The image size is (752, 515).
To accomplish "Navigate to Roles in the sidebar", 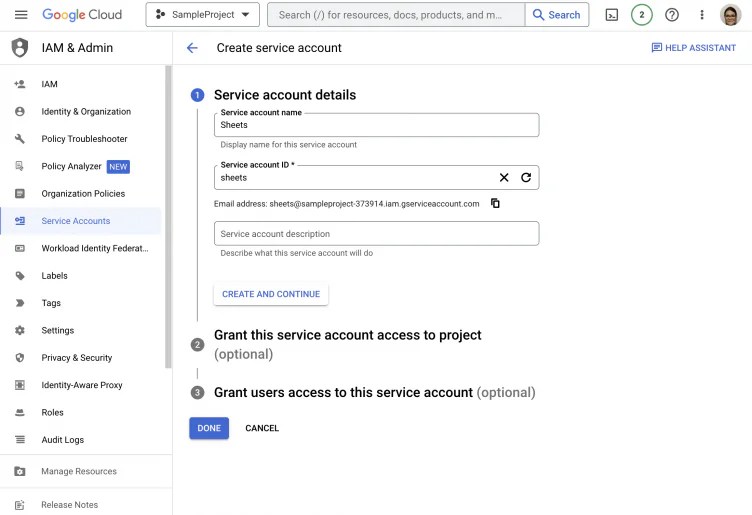I will pyautogui.click(x=52, y=412).
